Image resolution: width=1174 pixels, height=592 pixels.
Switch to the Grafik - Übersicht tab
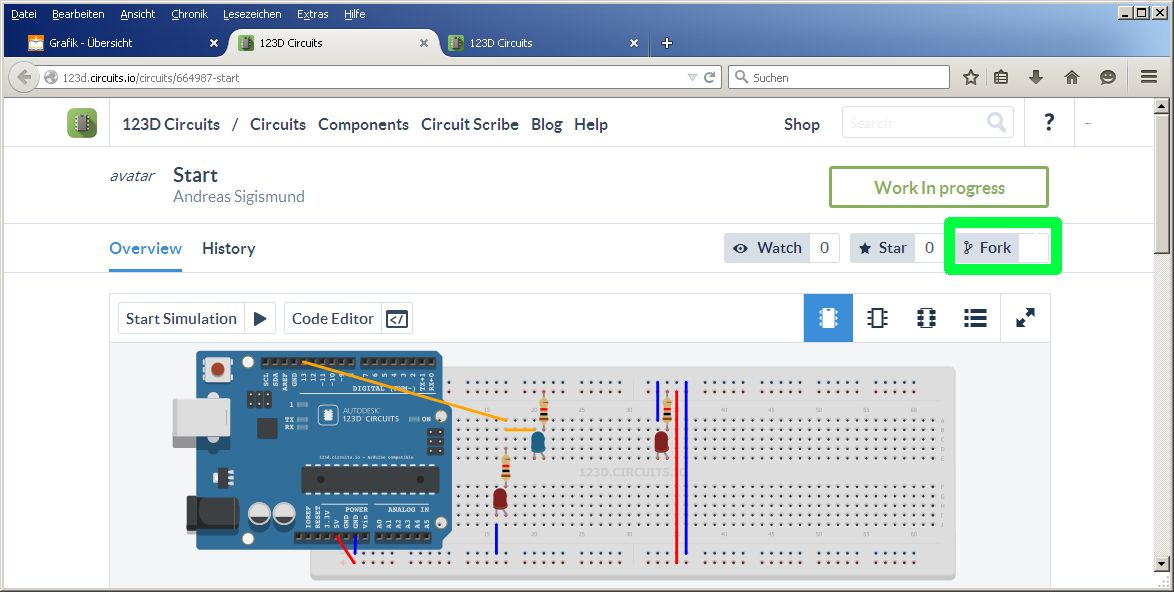click(x=116, y=43)
